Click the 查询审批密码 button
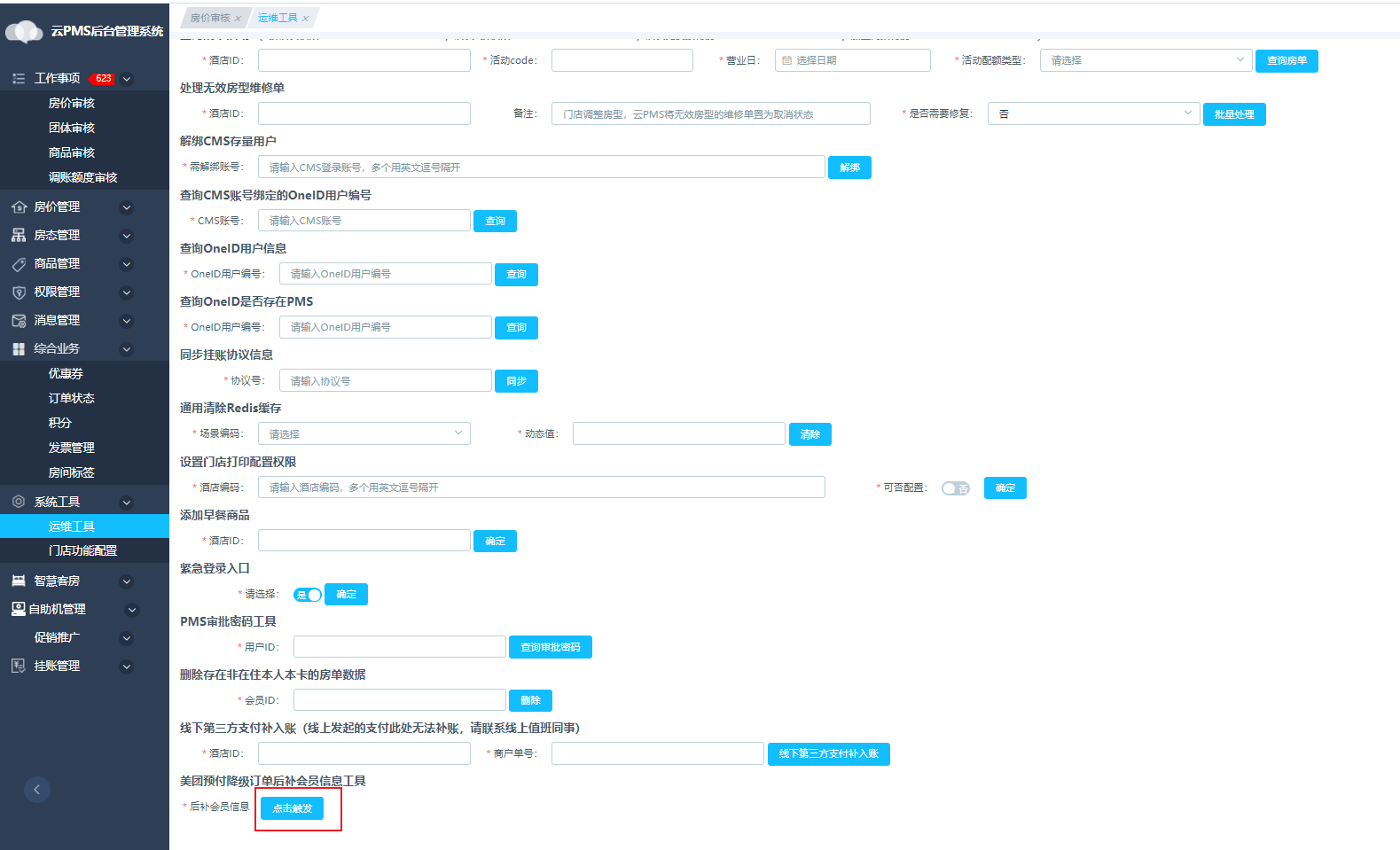The height and width of the screenshot is (850, 1400). click(x=551, y=647)
